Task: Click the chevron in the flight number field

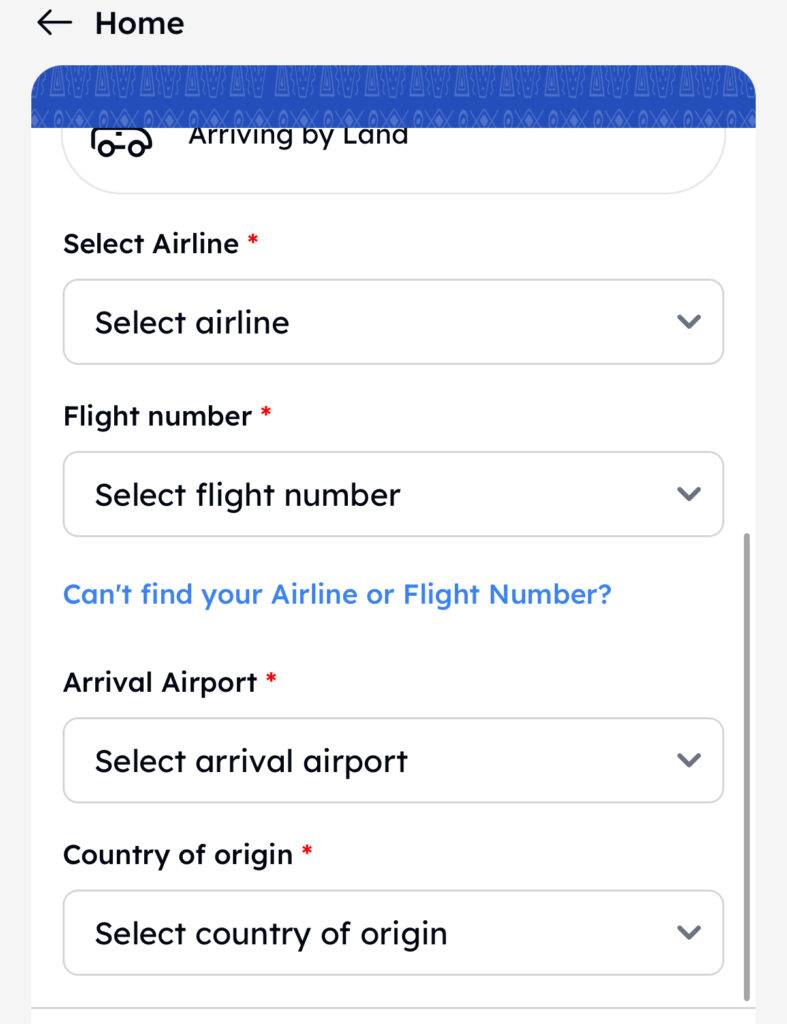Action: 688,494
